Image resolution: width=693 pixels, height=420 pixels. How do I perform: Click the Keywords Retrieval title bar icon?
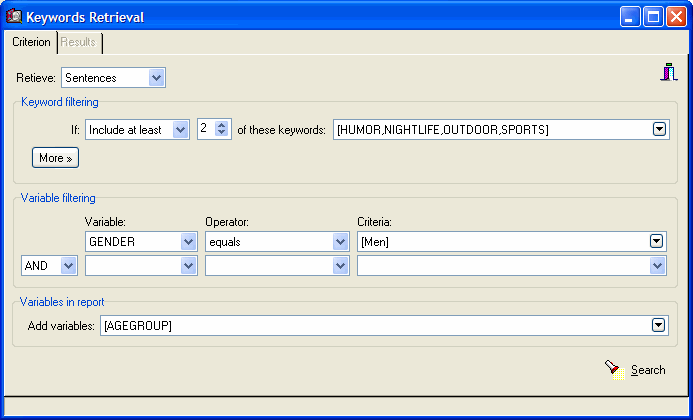point(14,17)
